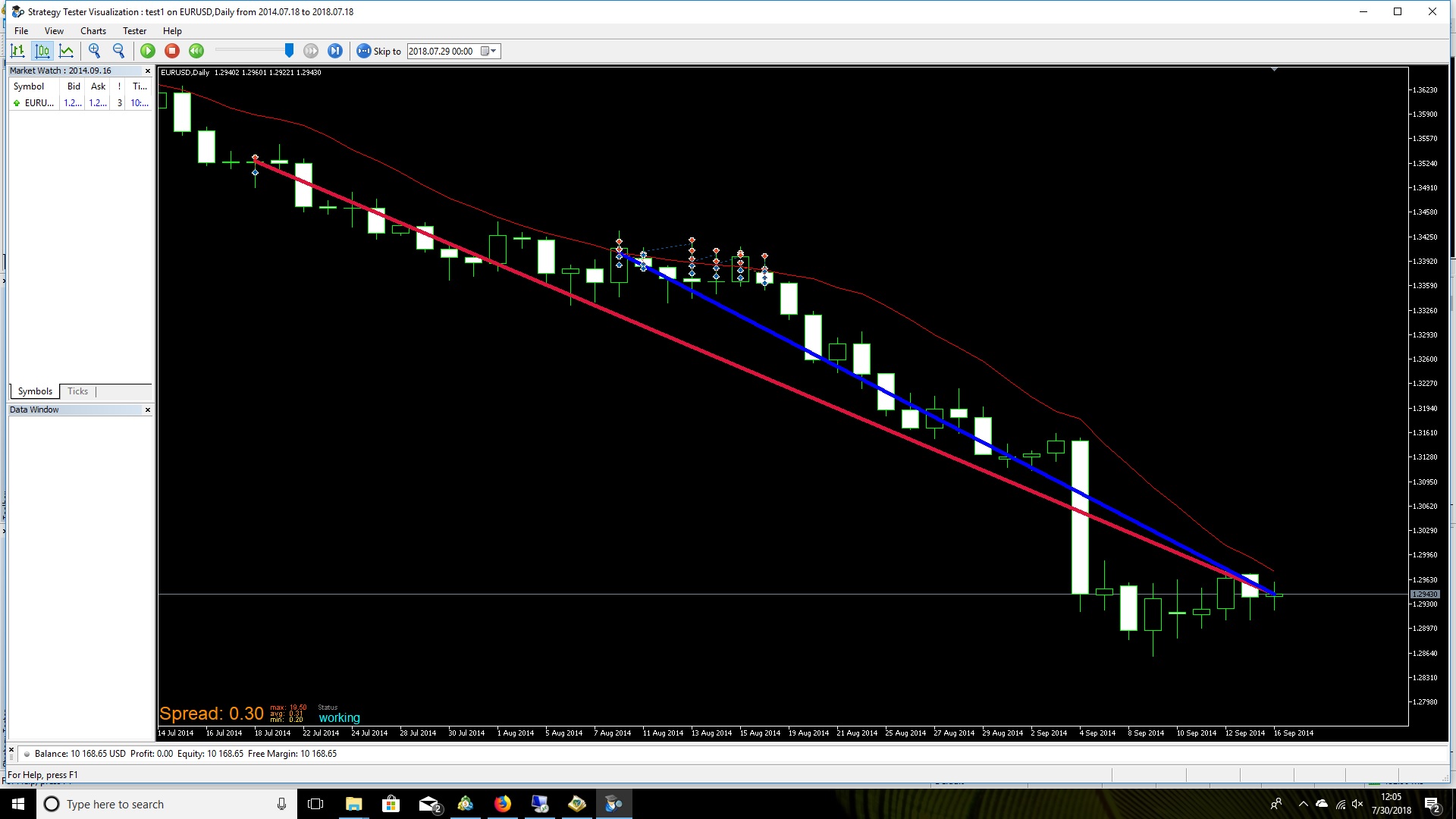Screen dimensions: 1456x819
Task: Open the OneDrive tray icon
Action: point(1322,804)
